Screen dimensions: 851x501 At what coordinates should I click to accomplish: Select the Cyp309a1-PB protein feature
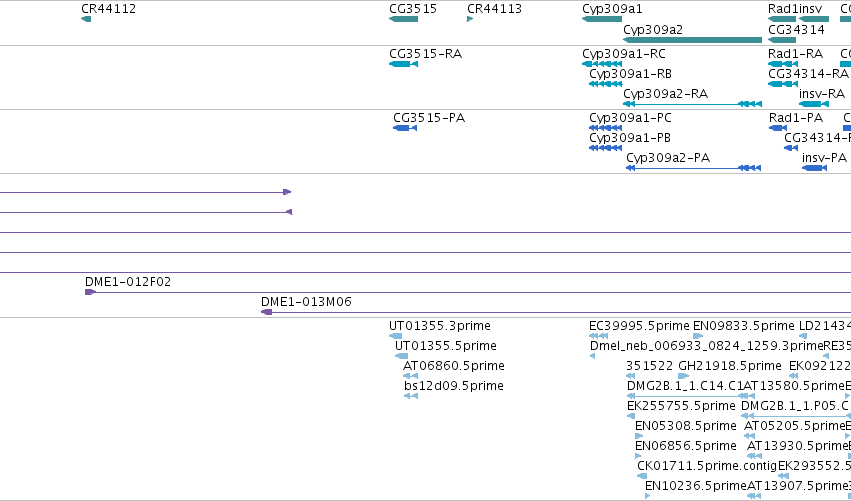(x=606, y=148)
